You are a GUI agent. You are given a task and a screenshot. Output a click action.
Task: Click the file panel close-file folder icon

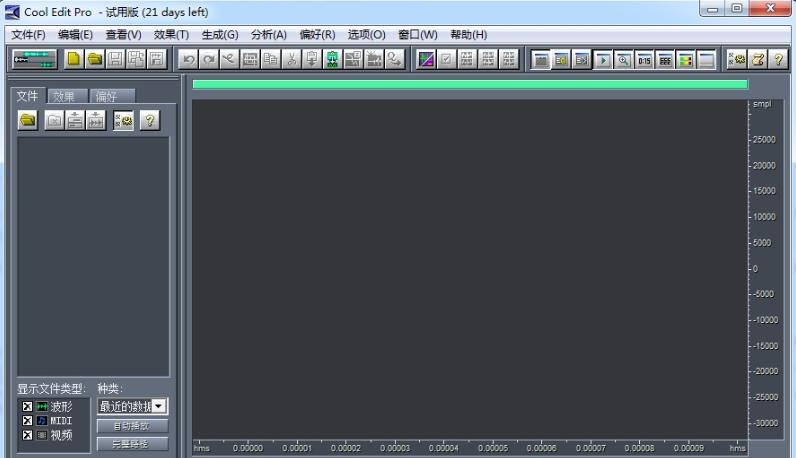pyautogui.click(x=54, y=120)
